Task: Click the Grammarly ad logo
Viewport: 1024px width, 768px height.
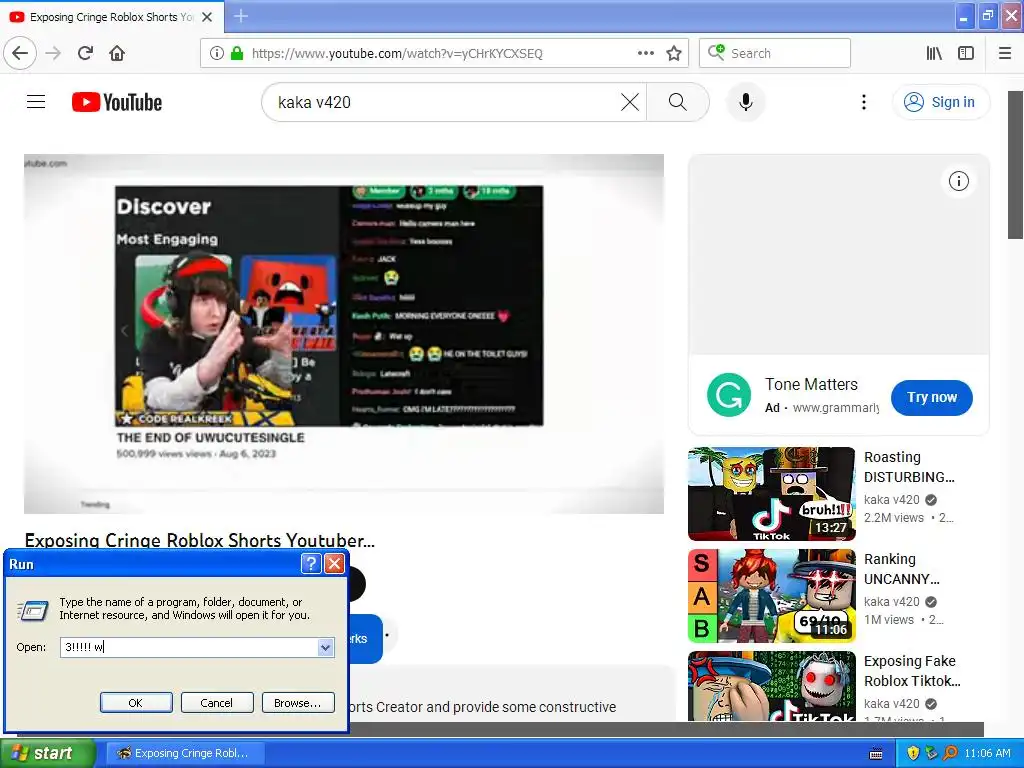Action: (729, 395)
